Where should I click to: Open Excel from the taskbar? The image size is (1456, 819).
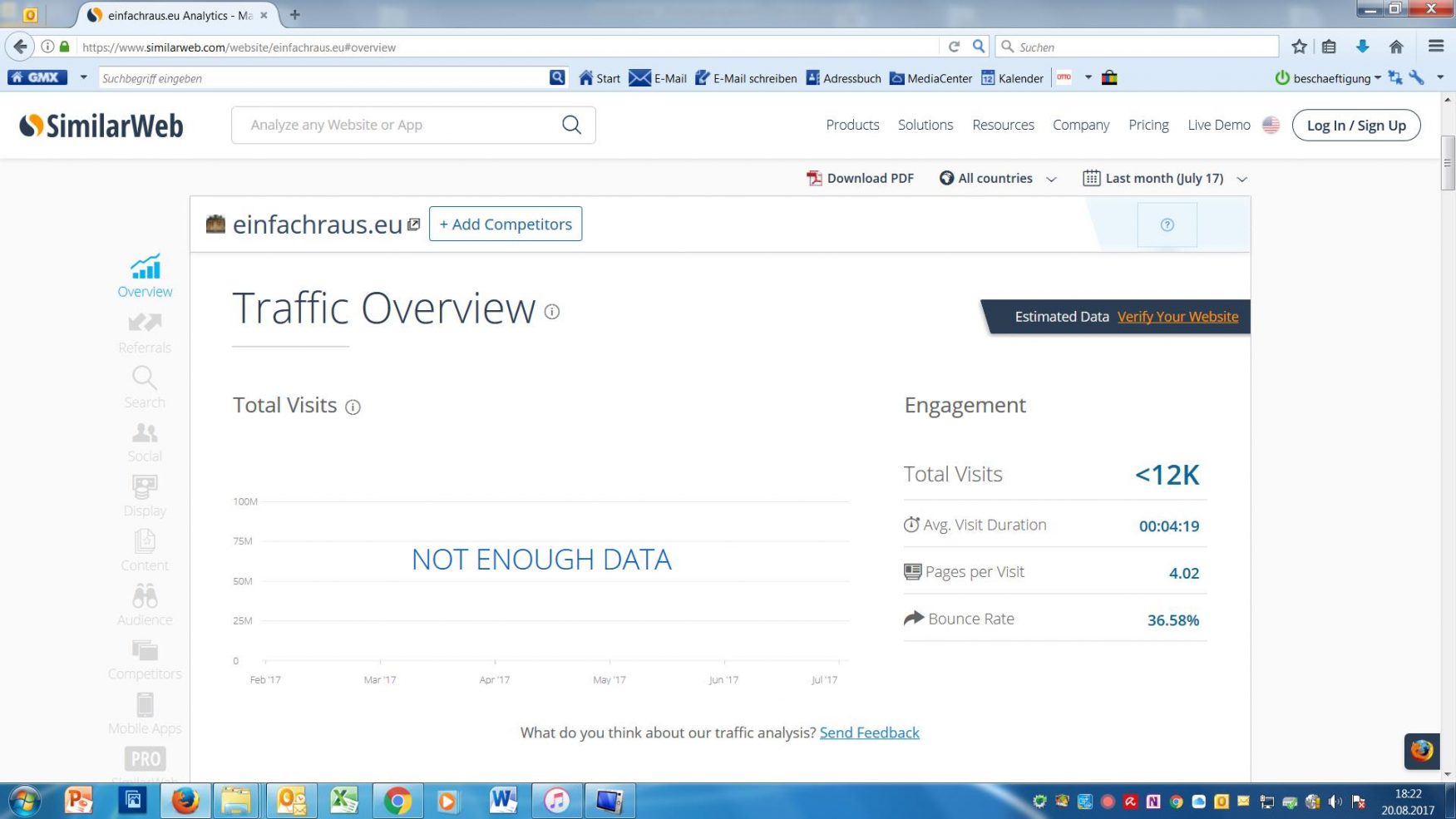click(x=344, y=801)
